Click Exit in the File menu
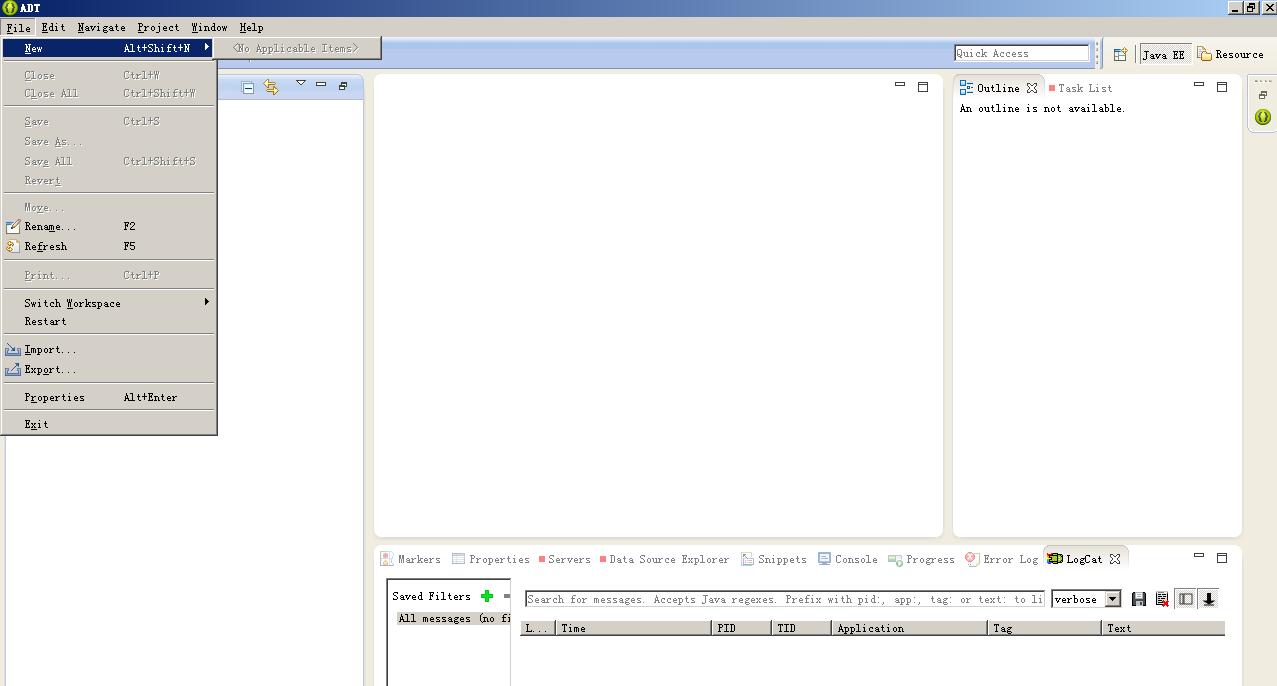 pyautogui.click(x=108, y=425)
